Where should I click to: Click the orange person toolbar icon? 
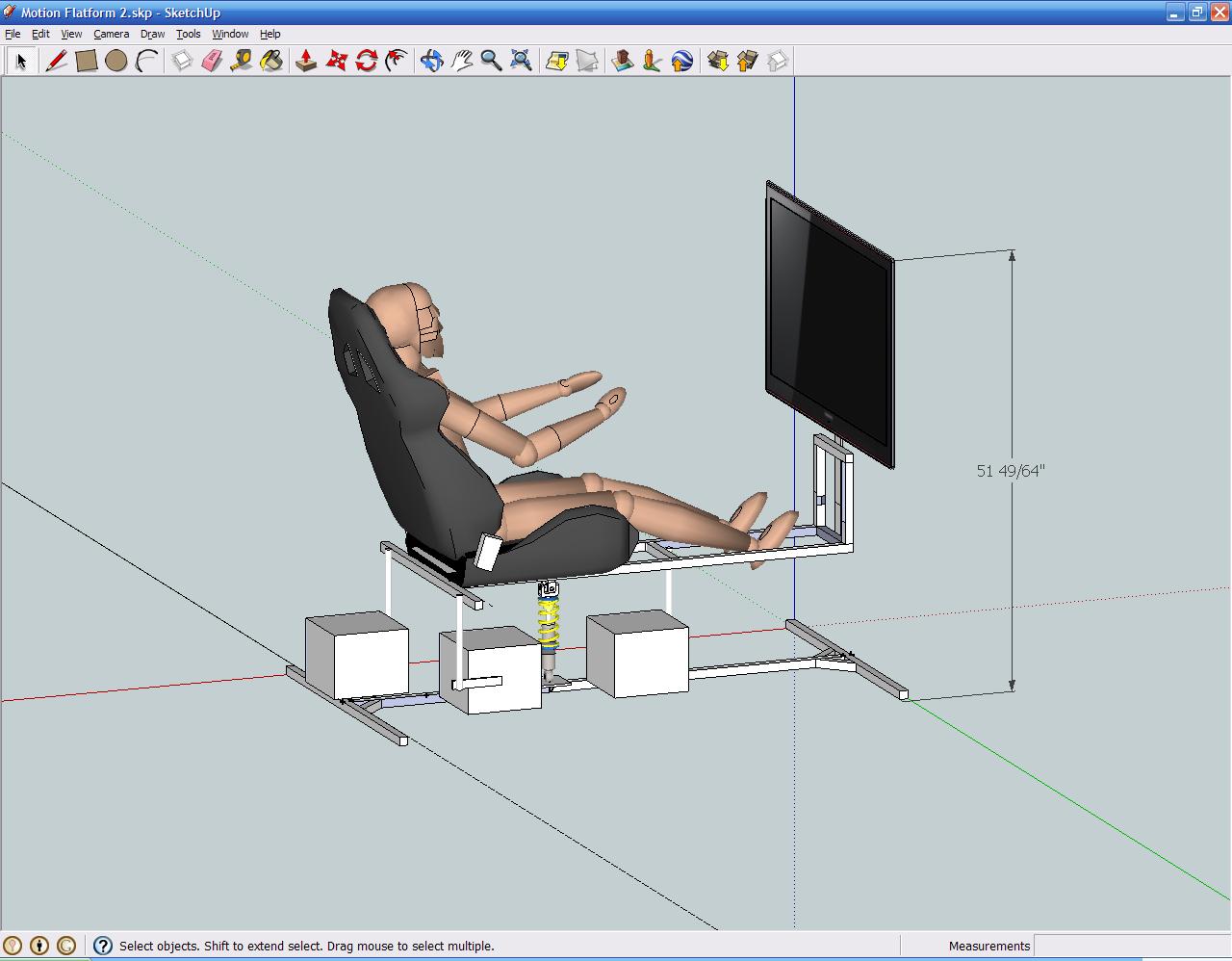tap(653, 61)
